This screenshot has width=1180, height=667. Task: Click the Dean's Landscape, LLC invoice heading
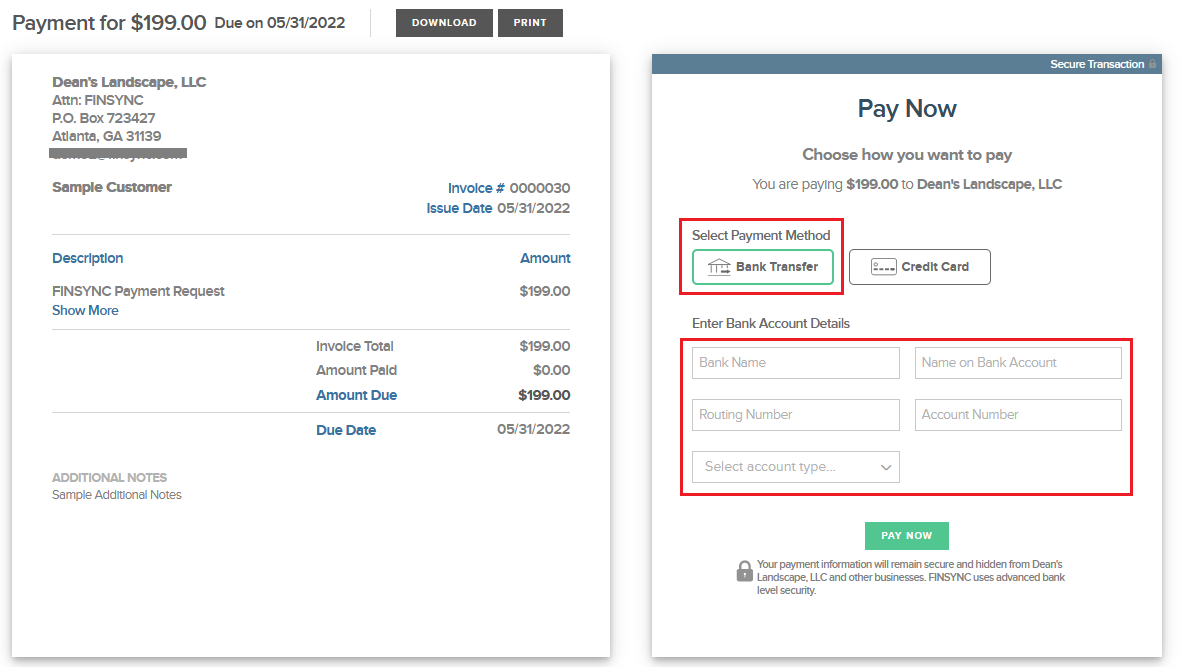129,81
